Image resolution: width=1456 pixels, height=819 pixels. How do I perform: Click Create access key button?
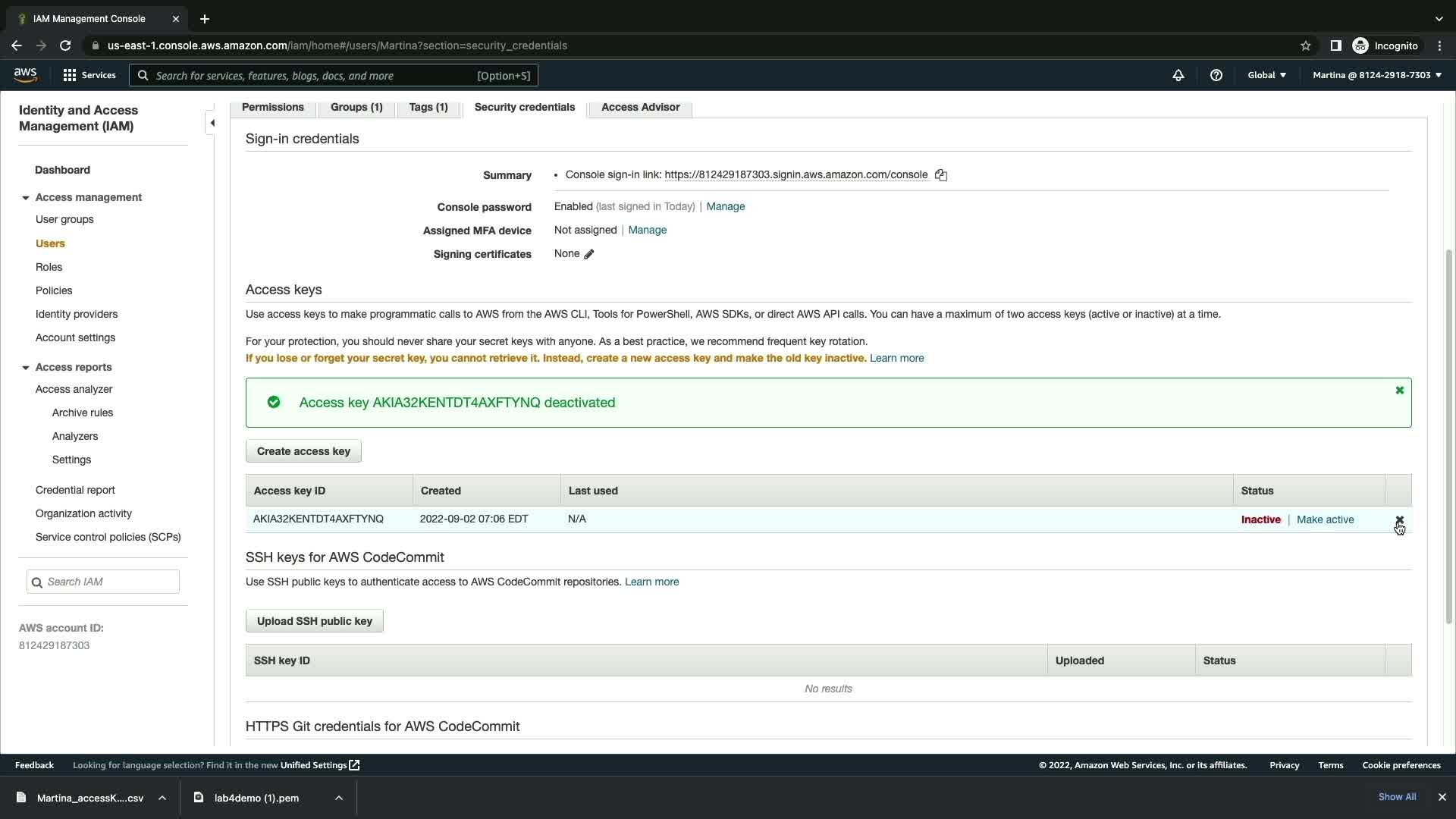[303, 451]
